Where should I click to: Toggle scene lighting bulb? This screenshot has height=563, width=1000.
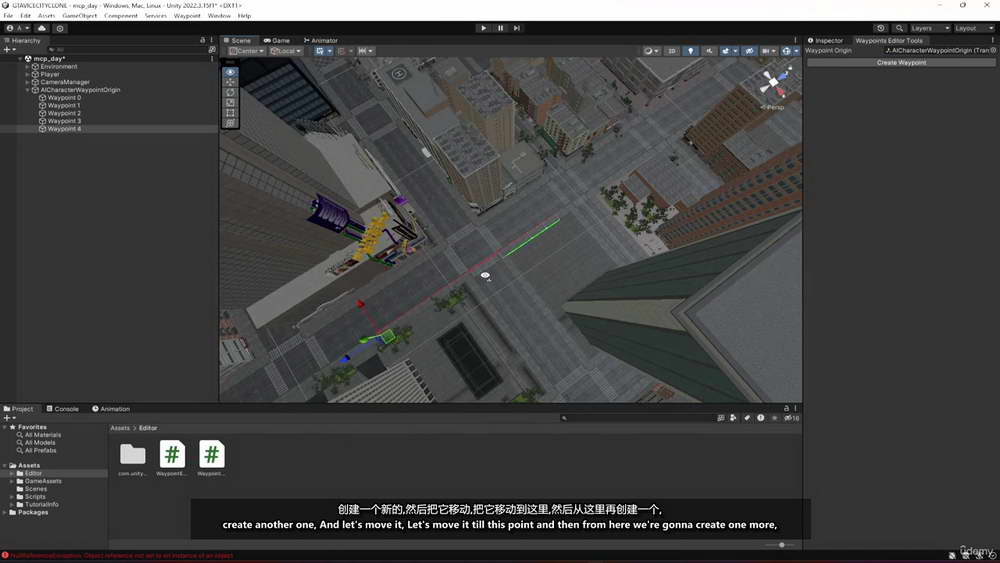pyautogui.click(x=691, y=51)
